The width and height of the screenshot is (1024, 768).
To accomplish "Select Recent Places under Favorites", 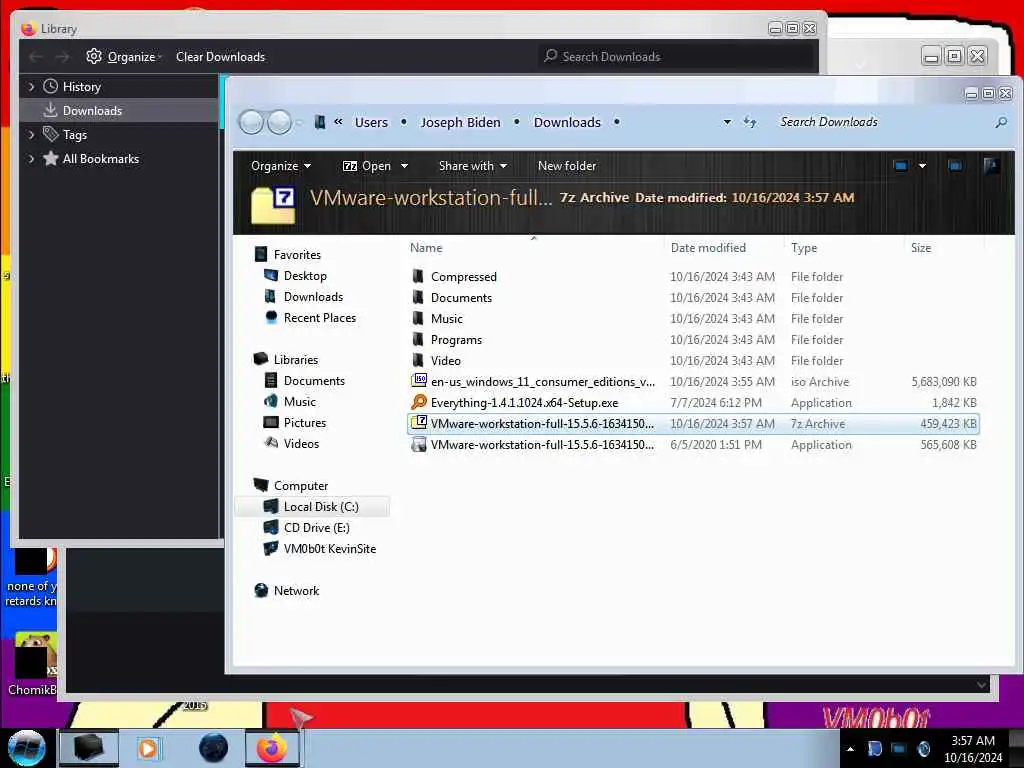I will click(x=319, y=317).
